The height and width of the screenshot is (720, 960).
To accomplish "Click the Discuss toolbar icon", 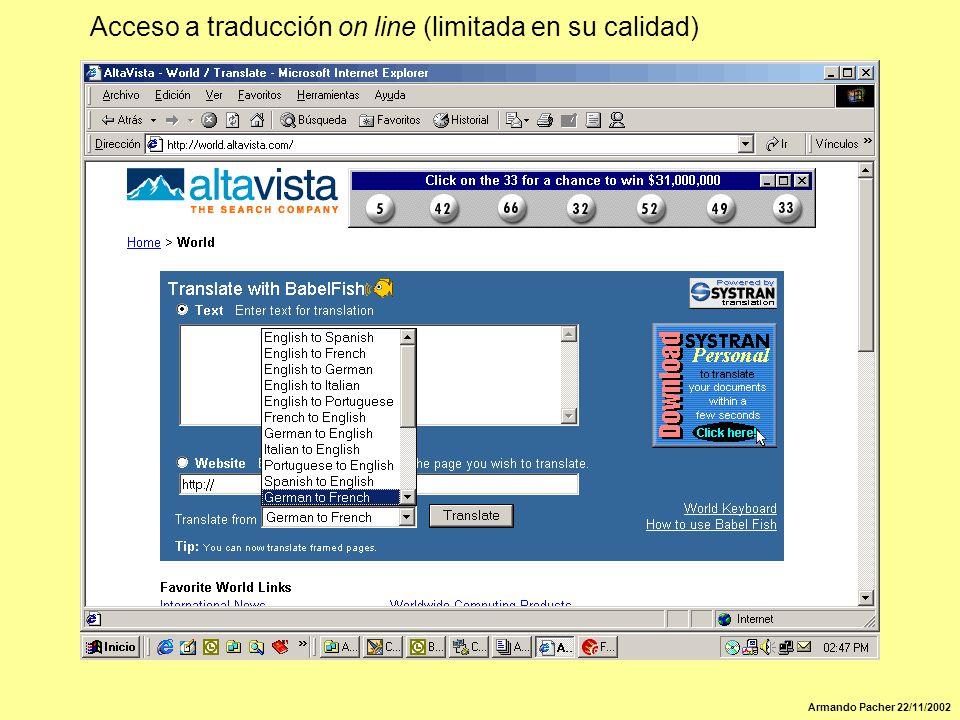I will 593,120.
